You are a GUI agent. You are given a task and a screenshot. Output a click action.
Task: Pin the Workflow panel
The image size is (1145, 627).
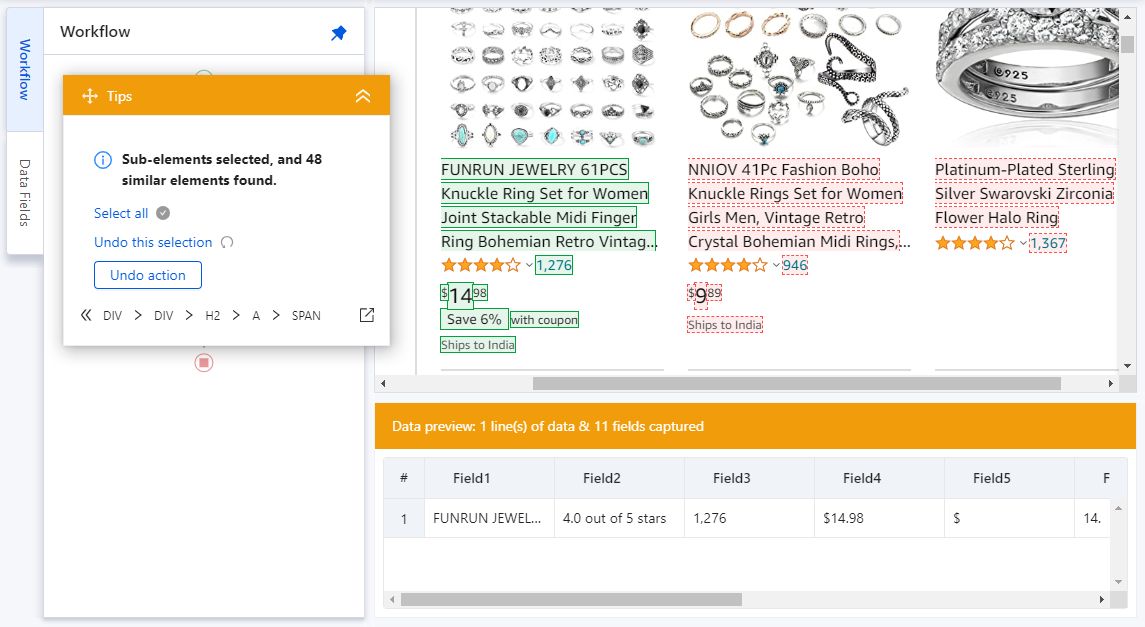pyautogui.click(x=338, y=33)
